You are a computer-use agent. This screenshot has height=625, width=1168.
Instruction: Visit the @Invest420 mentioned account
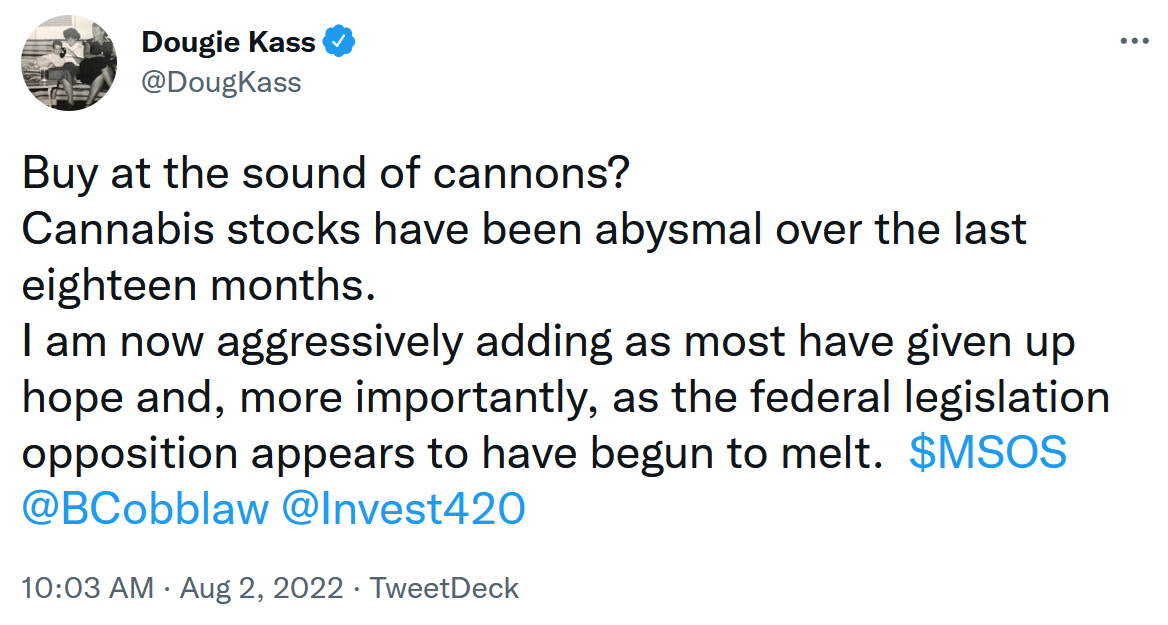(404, 509)
